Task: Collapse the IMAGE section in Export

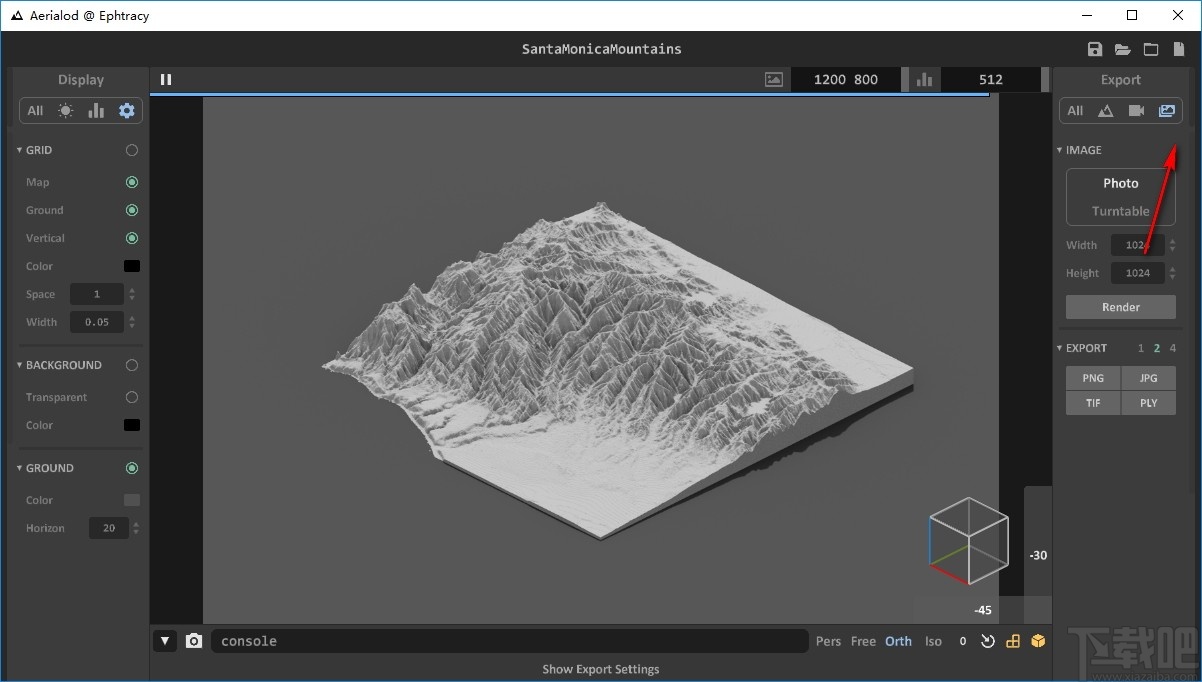Action: coord(1060,150)
